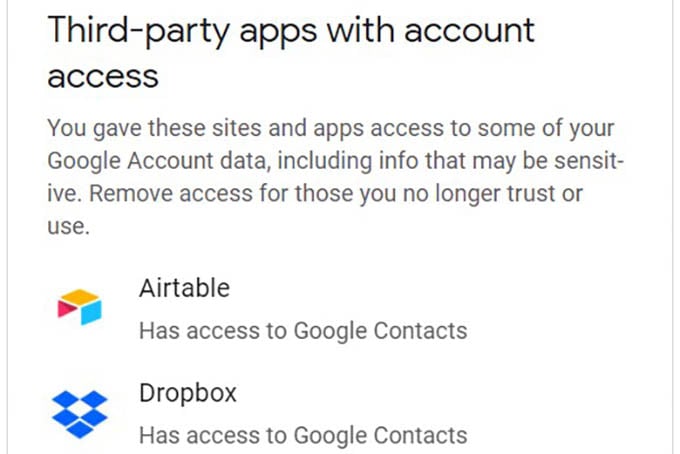Screen dimensions: 680x454
Task: Select Dropbox's 'Has access to Google Contacts' text
Action: (x=303, y=435)
